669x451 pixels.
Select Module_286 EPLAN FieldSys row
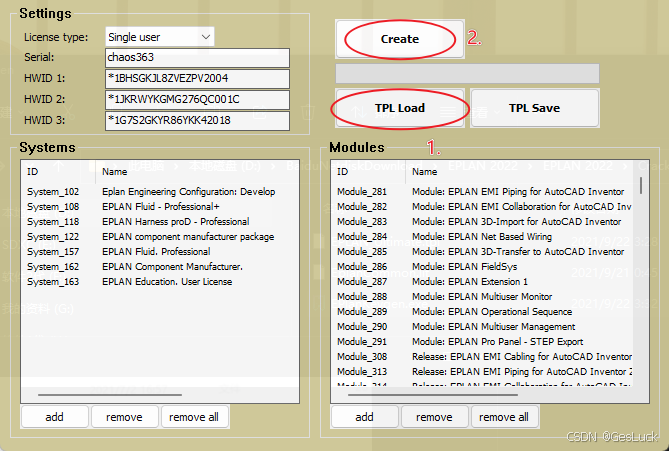(x=483, y=266)
